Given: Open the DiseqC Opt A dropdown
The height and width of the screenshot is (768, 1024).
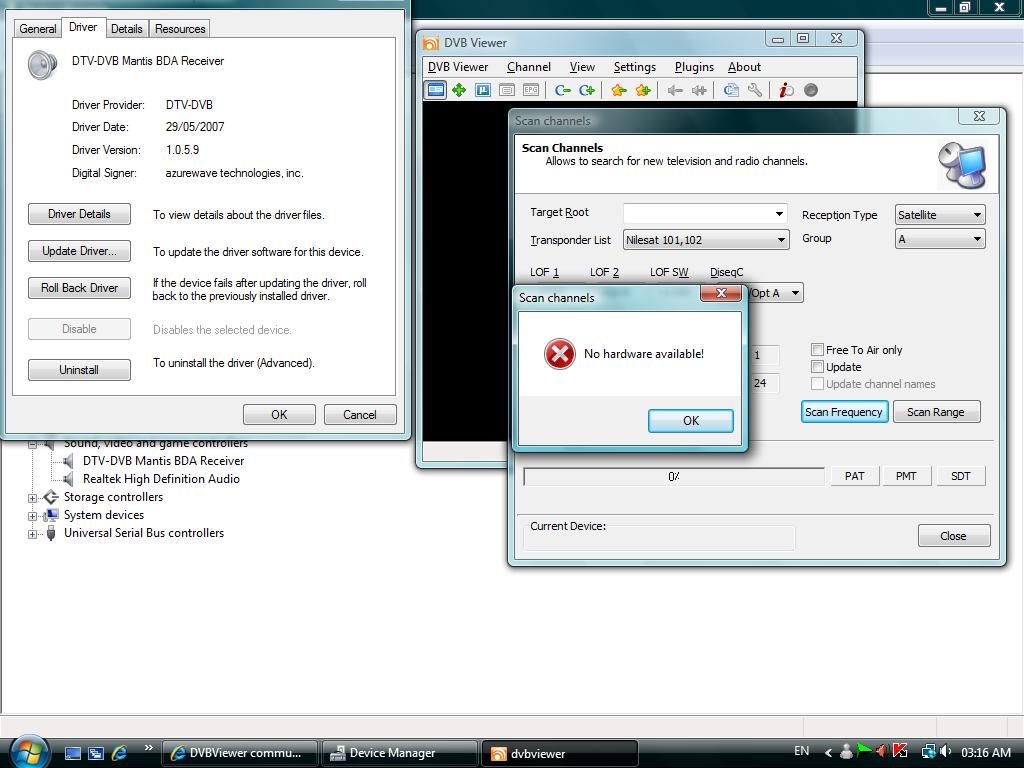Looking at the screenshot, I should tap(795, 293).
